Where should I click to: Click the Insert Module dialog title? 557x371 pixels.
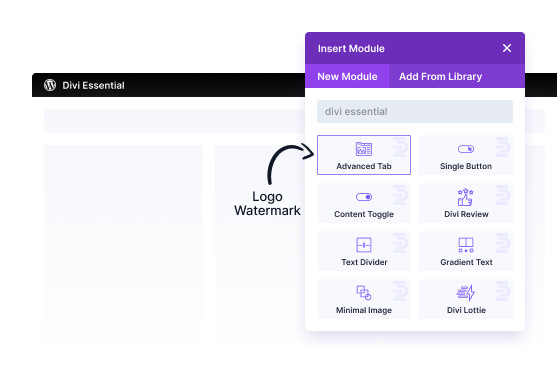351,48
